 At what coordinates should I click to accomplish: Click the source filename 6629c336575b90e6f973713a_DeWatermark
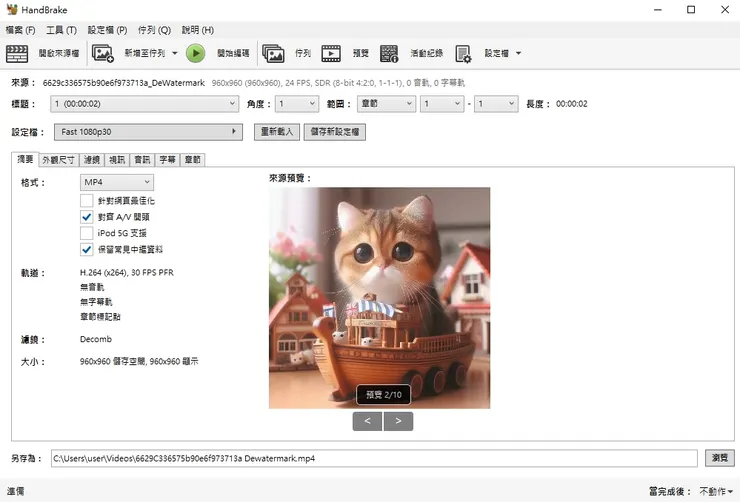click(x=124, y=83)
